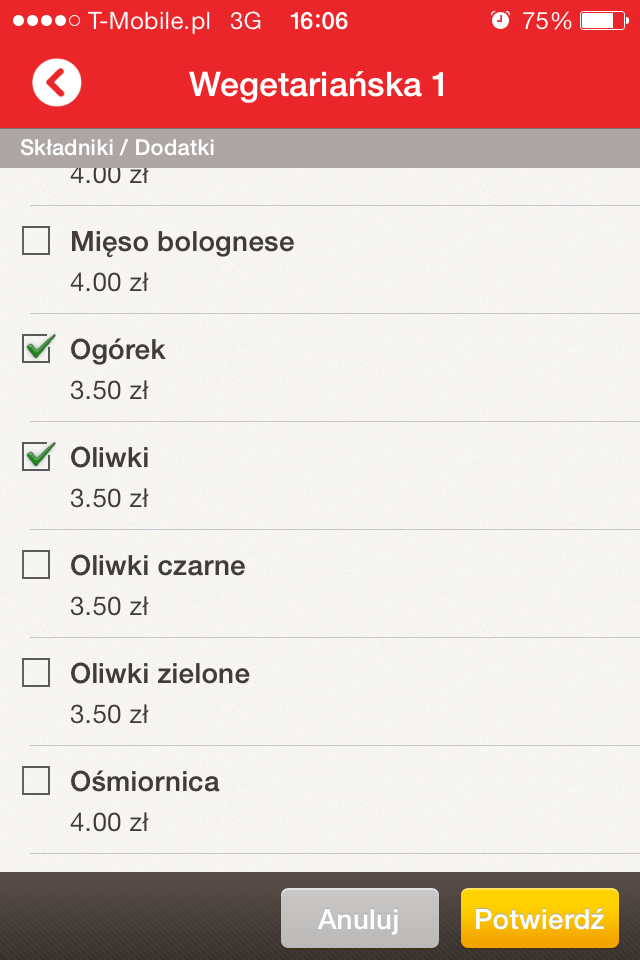Viewport: 640px width, 960px height.
Task: Tick the Oliwki zielone checkbox
Action: [36, 673]
